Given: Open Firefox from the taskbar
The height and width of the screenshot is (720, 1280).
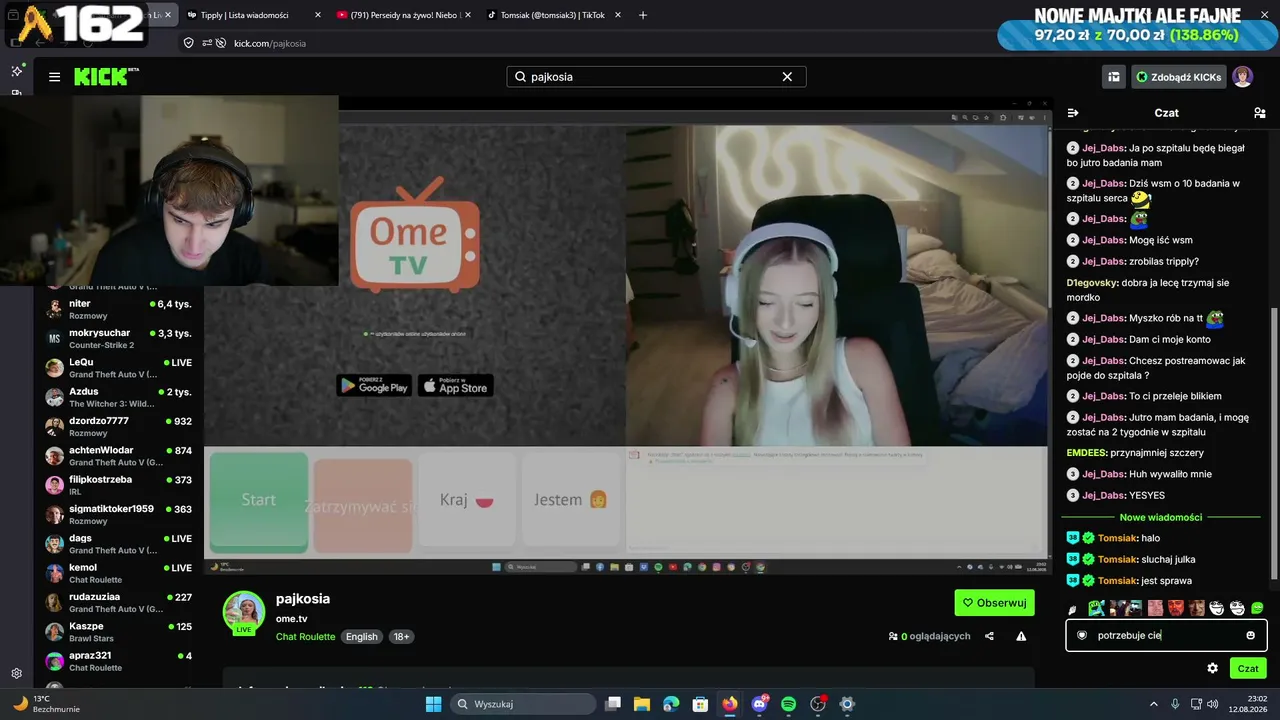Looking at the screenshot, I should pos(730,704).
